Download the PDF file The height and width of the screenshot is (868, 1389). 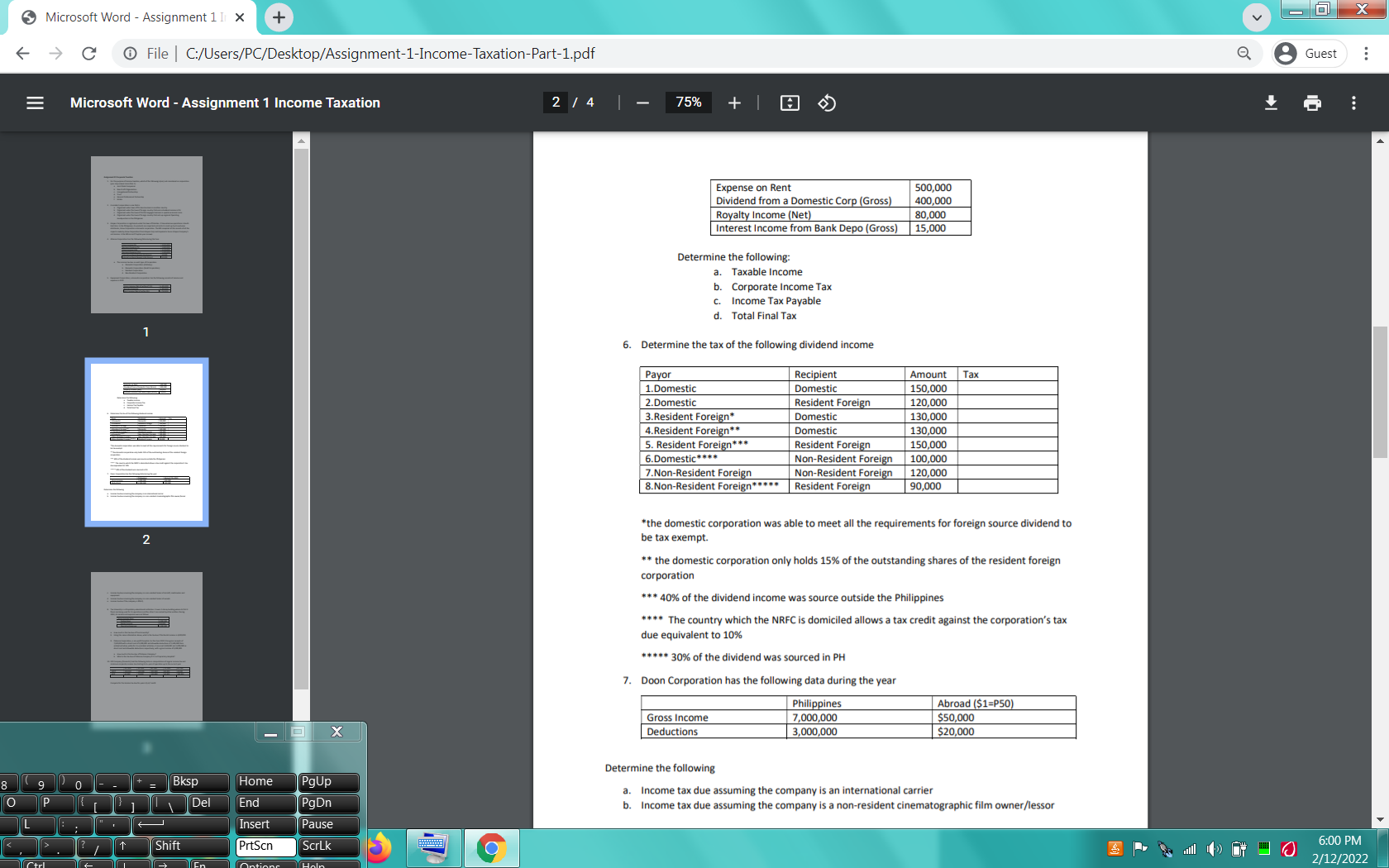pos(1271,103)
